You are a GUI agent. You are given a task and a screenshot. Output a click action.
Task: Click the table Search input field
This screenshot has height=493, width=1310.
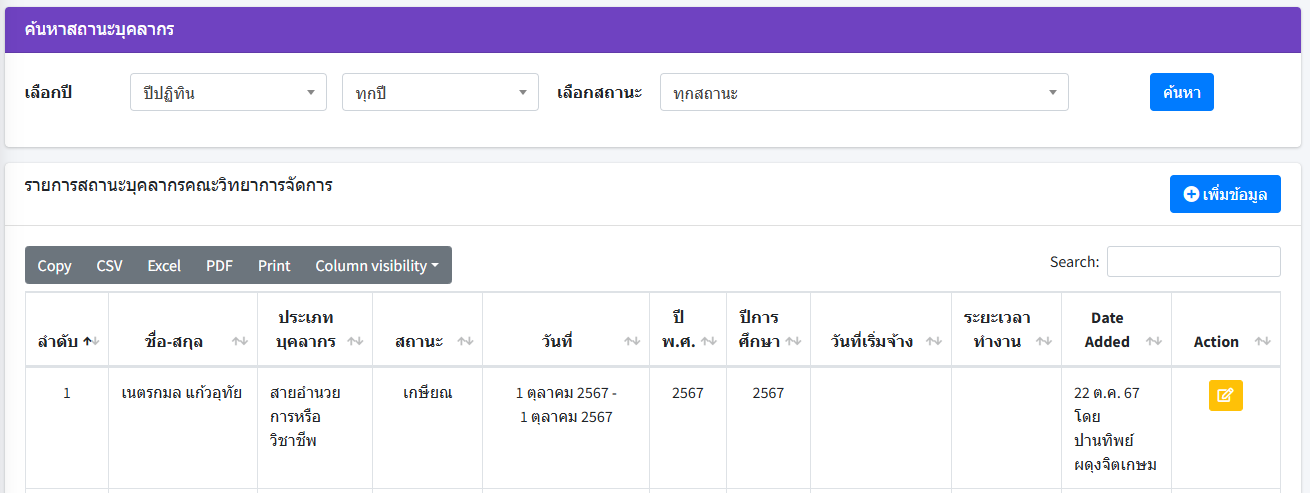(1193, 261)
